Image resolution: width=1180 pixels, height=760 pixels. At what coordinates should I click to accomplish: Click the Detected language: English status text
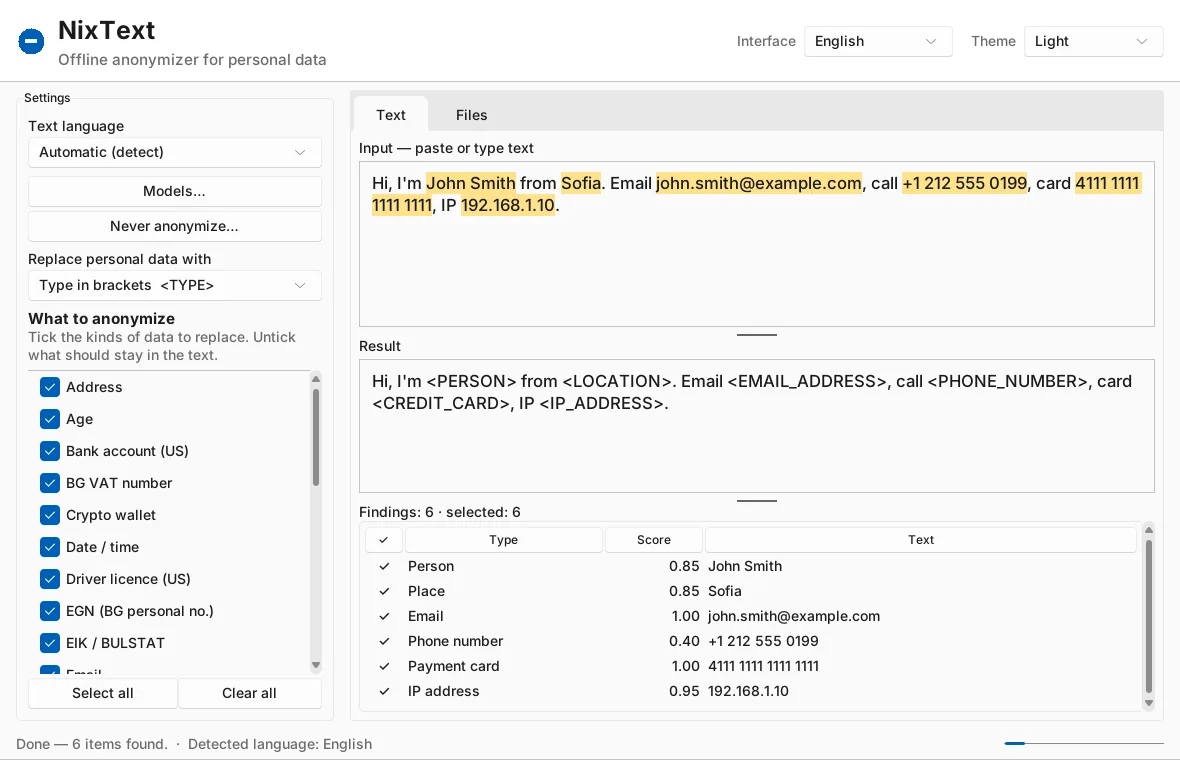(280, 744)
